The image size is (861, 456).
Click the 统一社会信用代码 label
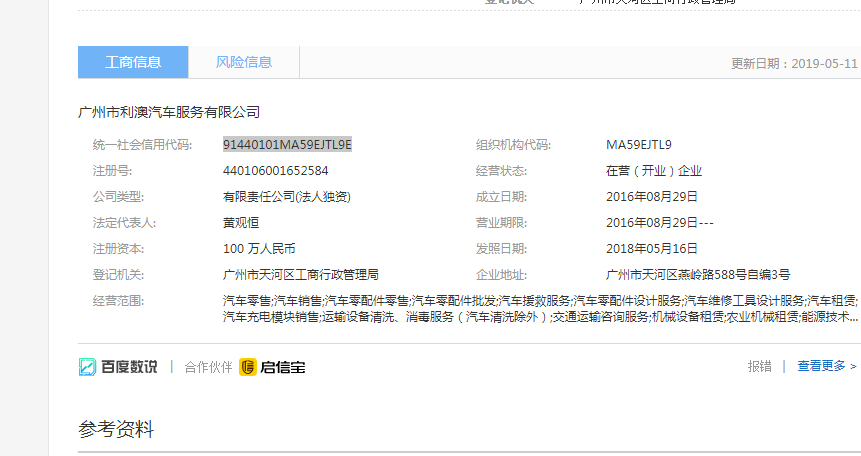[142, 145]
